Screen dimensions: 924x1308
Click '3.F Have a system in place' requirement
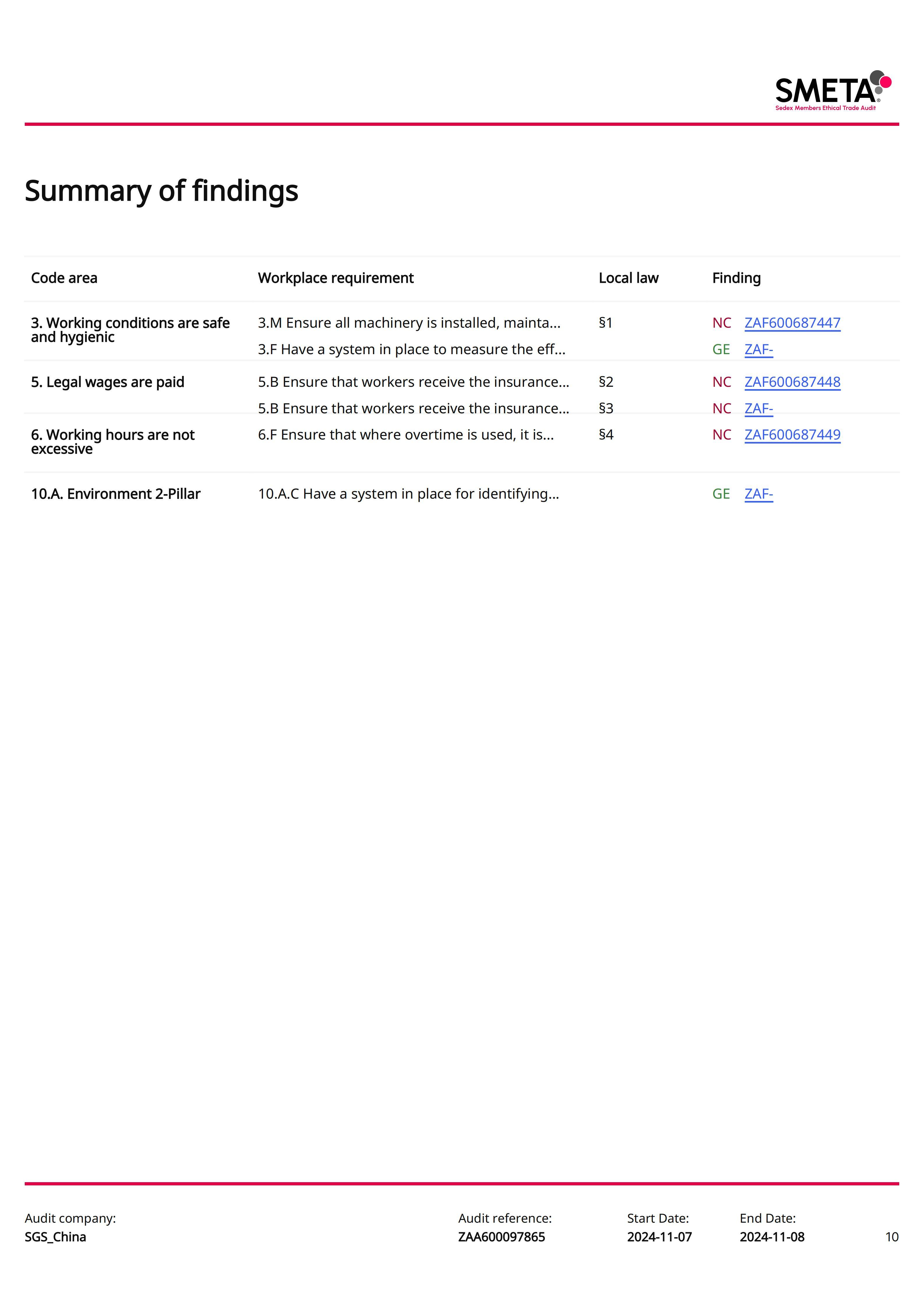tap(411, 349)
